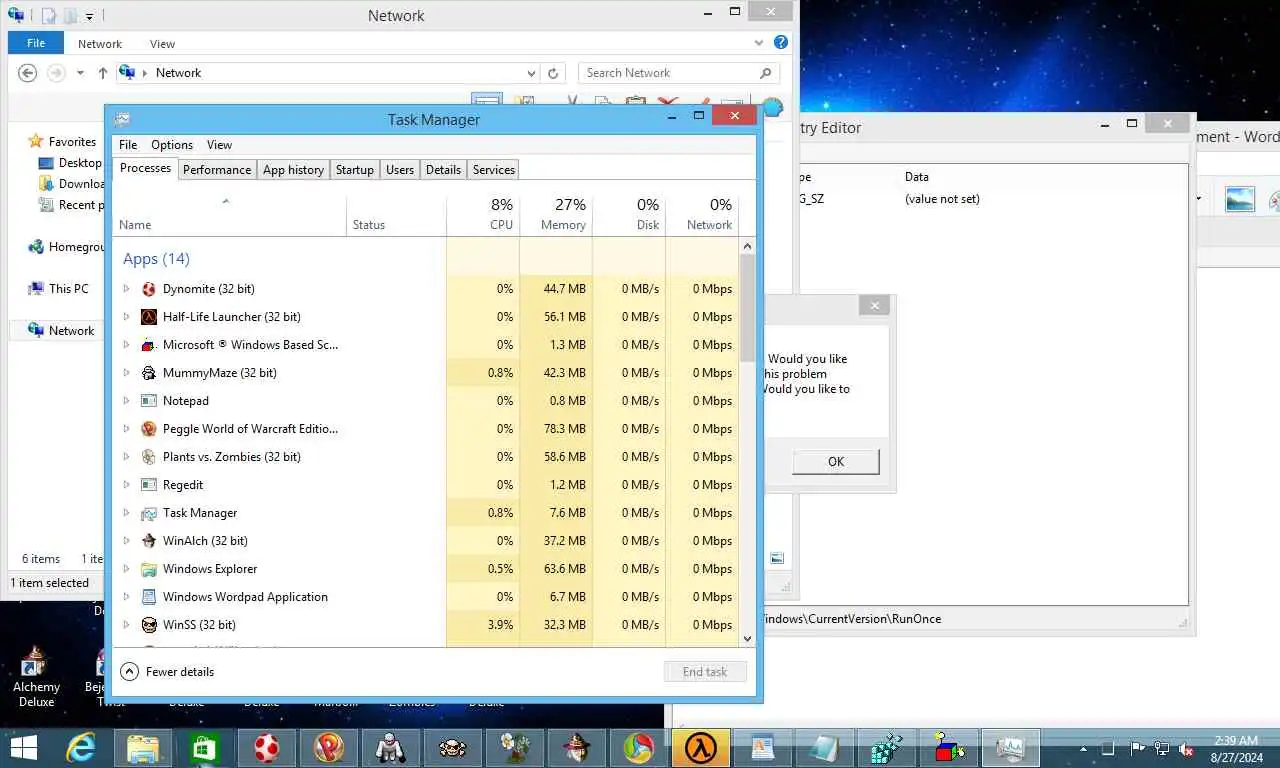Screen dimensions: 1280x768
Task: Select This PC in the Explorer sidebar
Action: (x=68, y=289)
